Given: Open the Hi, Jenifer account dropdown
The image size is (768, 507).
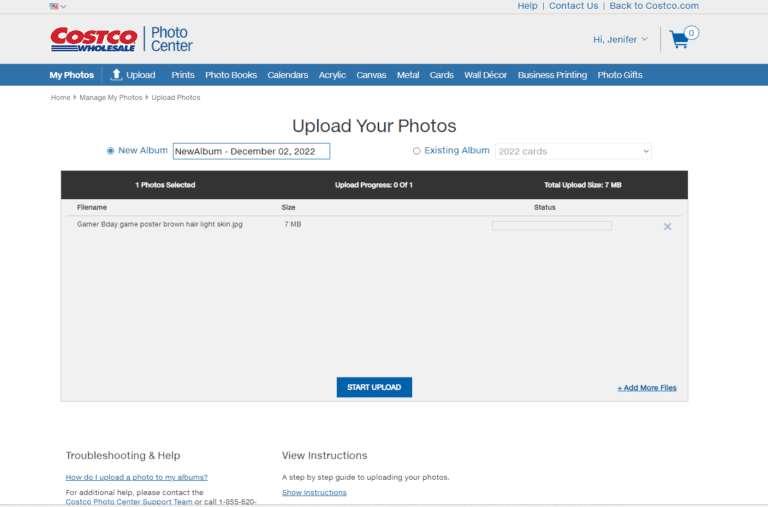Looking at the screenshot, I should [620, 40].
